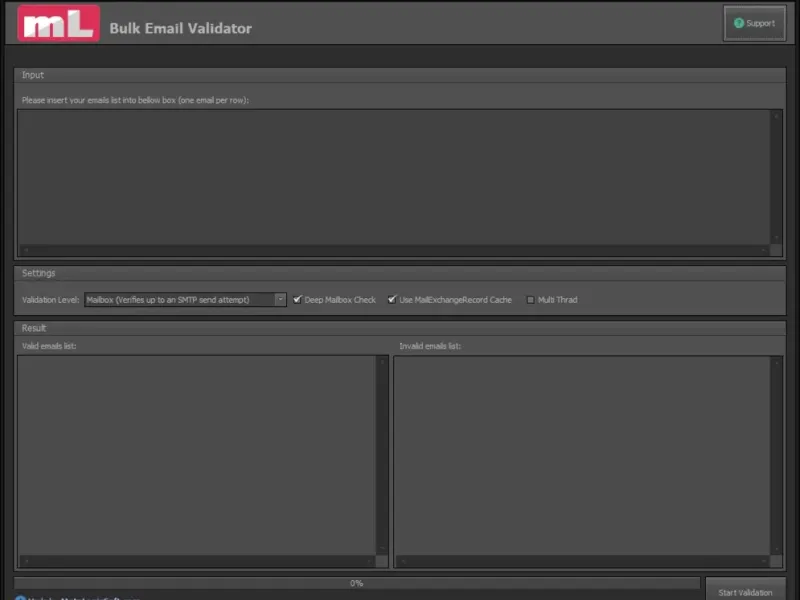Screen dimensions: 800x600
Task: Click the 0% progress bar
Action: click(357, 583)
